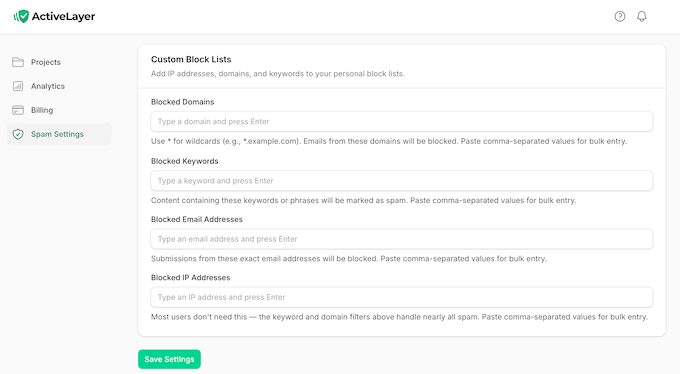Click the Blocked Email Addresses label
680x374 pixels.
197,220
